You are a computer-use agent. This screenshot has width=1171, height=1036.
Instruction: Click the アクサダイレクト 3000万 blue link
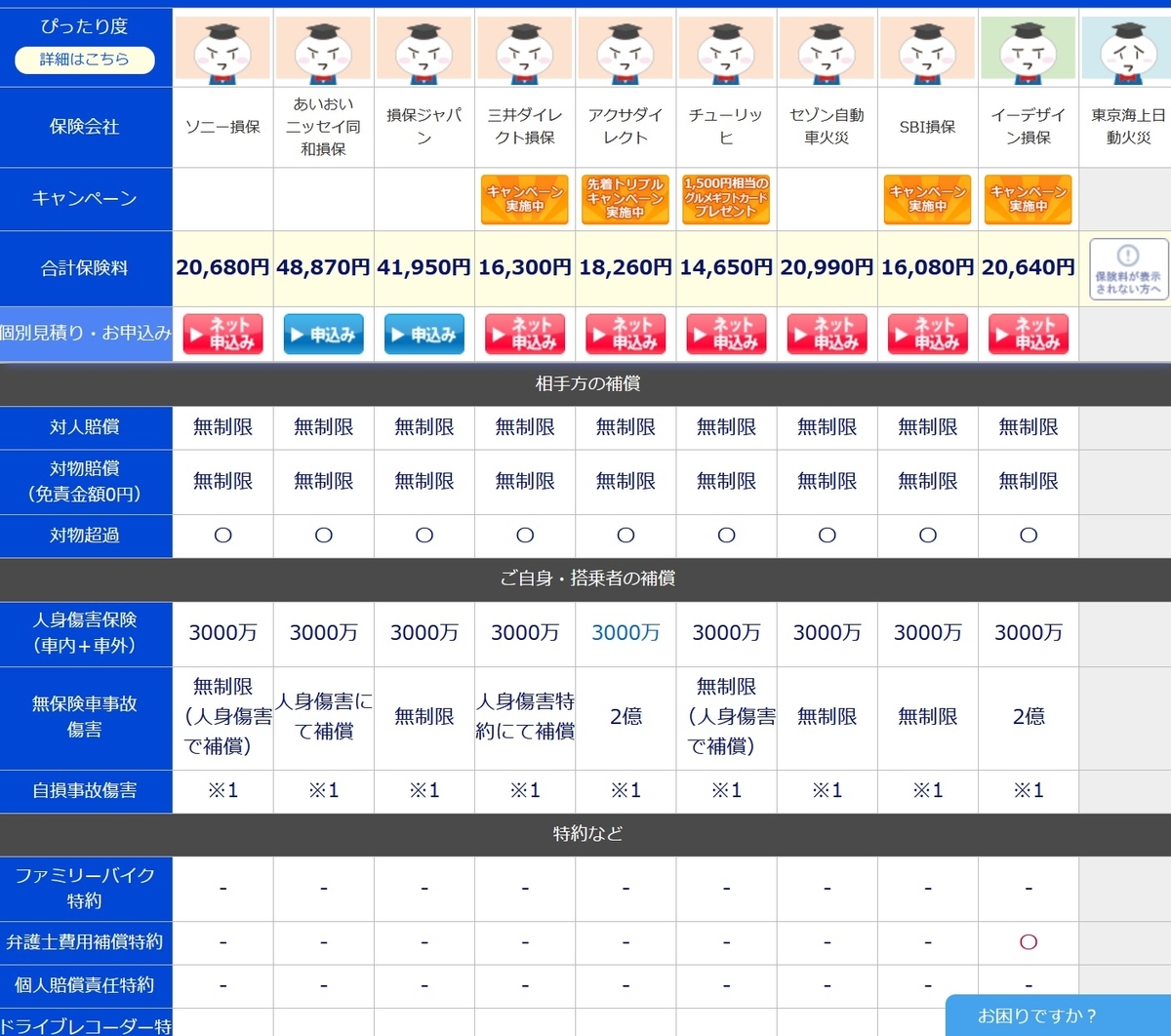click(626, 633)
